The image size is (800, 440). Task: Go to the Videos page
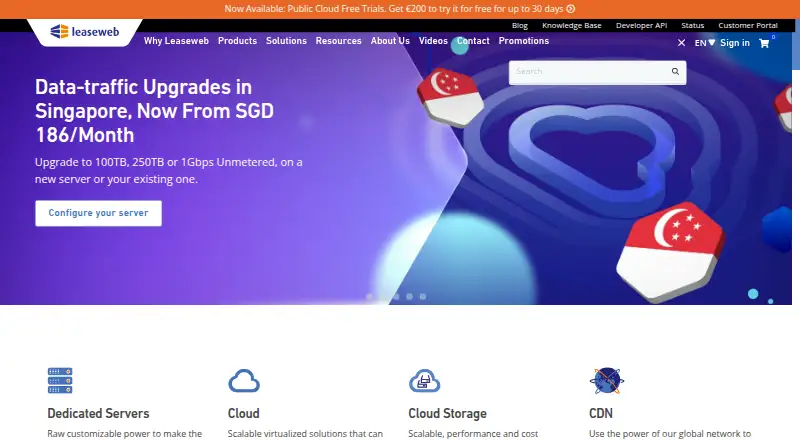coord(433,41)
